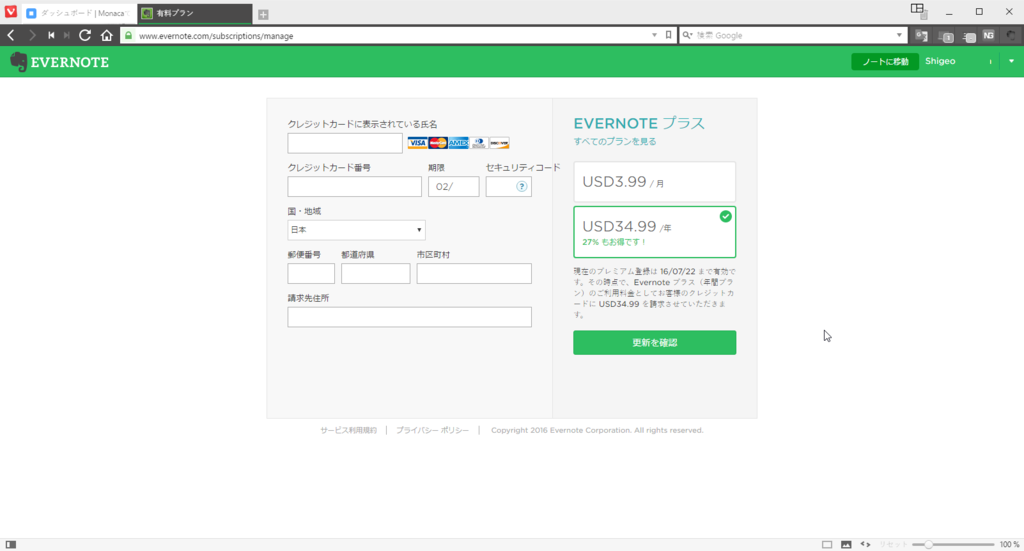Open a new browser tab
Image resolution: width=1024 pixels, height=551 pixels.
(263, 14)
